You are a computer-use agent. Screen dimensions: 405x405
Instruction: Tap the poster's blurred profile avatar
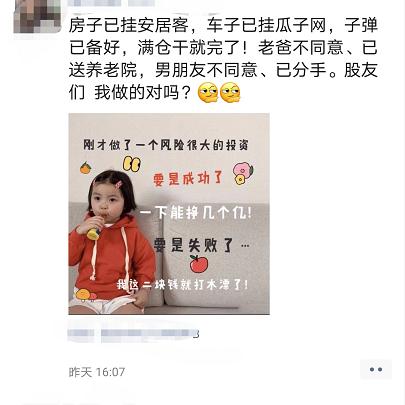37,16
